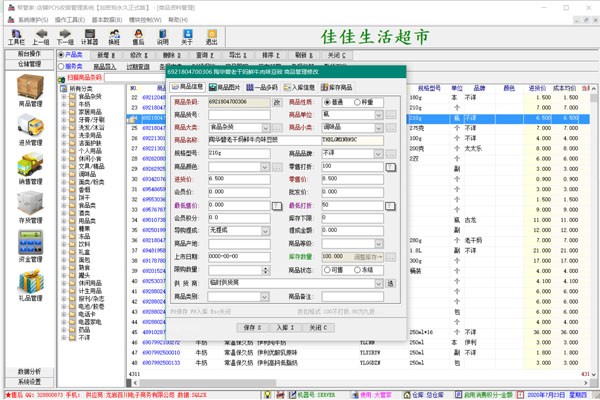Image resolution: width=600 pixels, height=400 pixels.
Task: Open the 操作工具(E) menu
Action: coord(70,20)
